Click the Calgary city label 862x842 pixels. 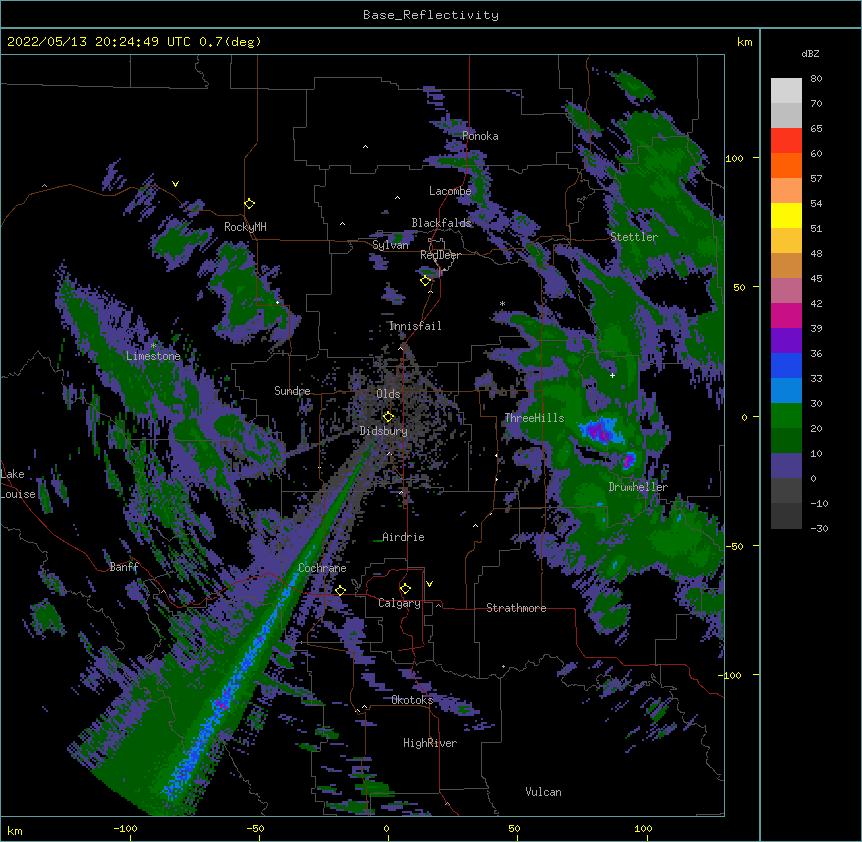tap(399, 603)
